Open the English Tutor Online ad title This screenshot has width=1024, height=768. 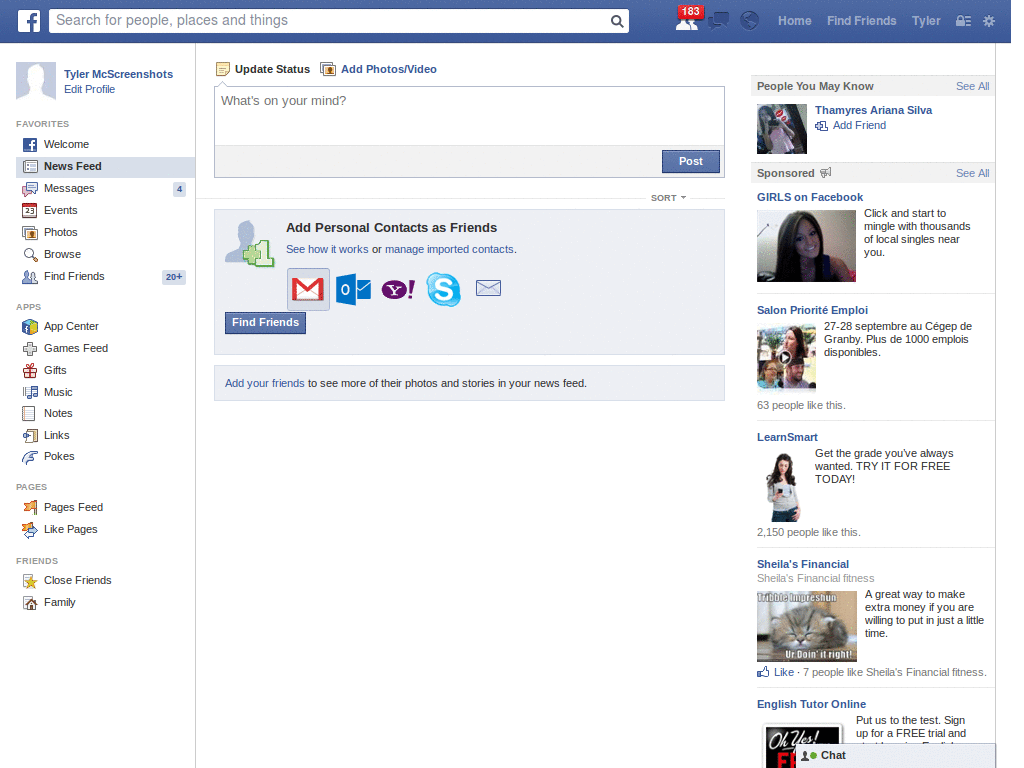tap(811, 705)
